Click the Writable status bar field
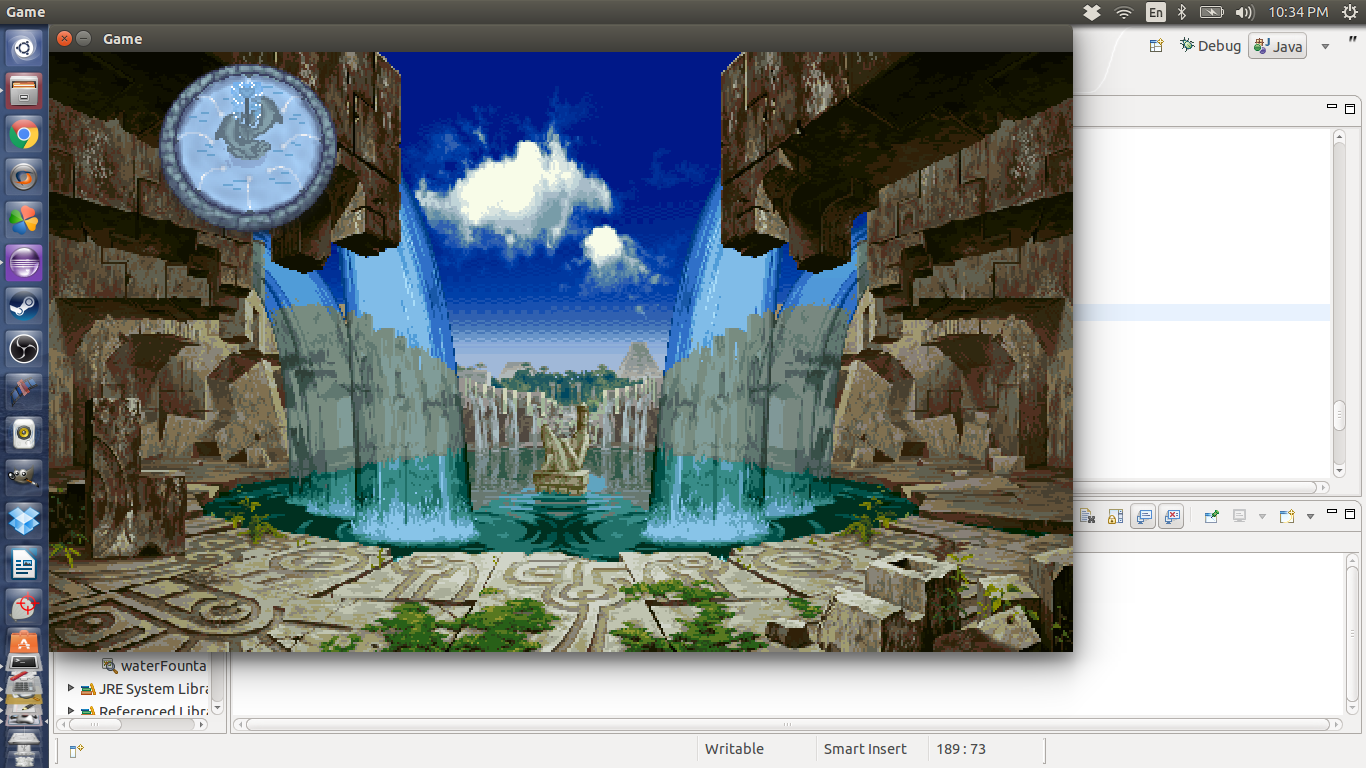The height and width of the screenshot is (768, 1366). 734,749
